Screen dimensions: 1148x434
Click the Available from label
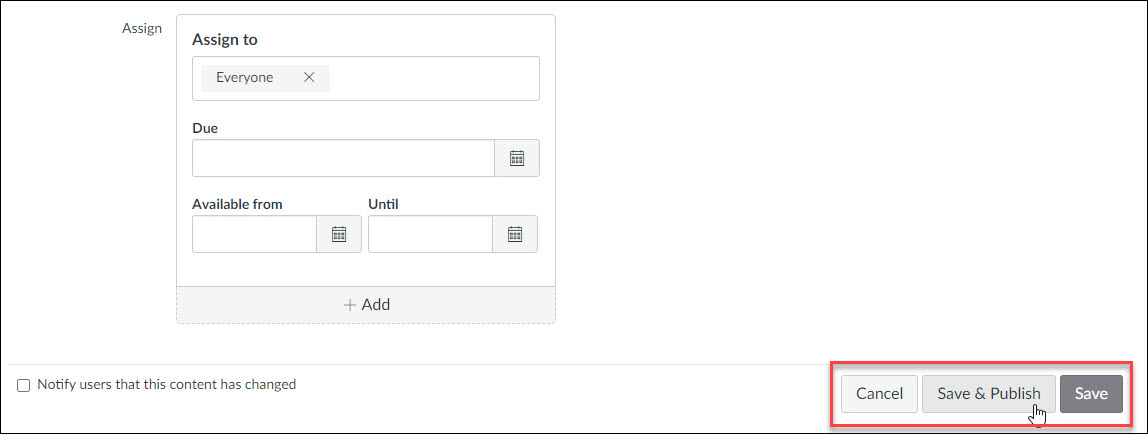pos(237,204)
